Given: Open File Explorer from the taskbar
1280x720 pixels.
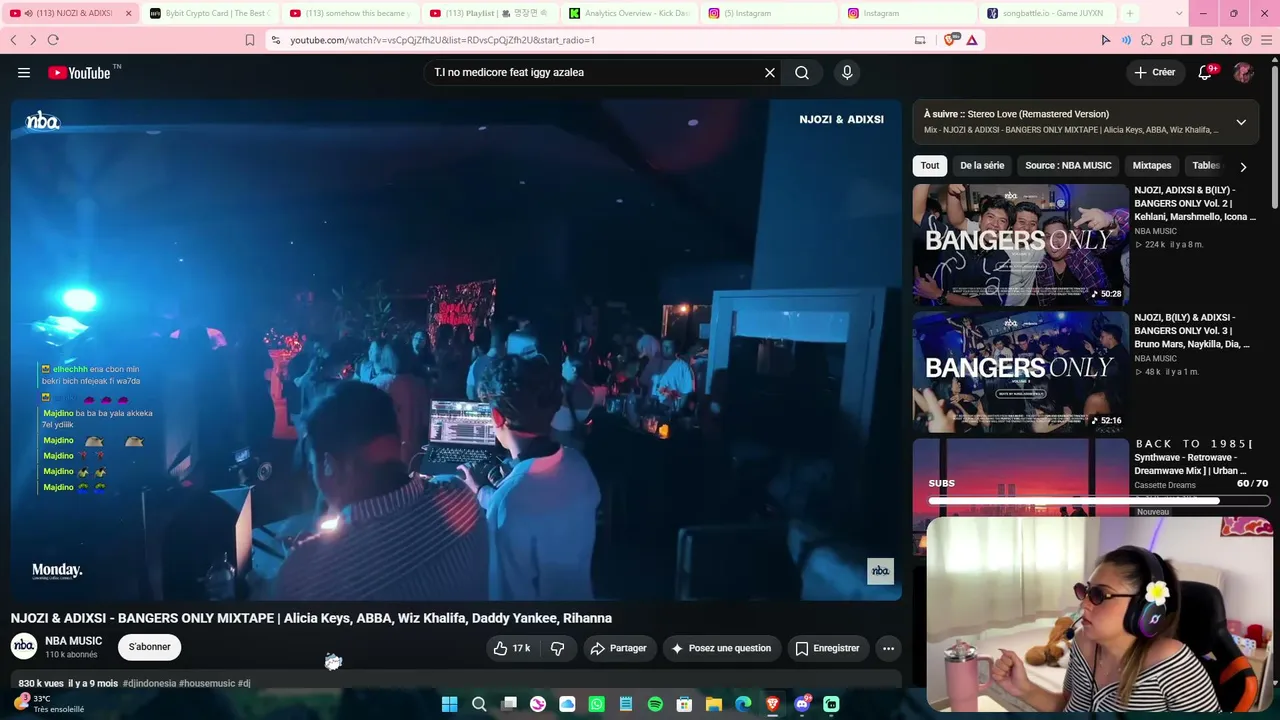Looking at the screenshot, I should click(x=714, y=704).
